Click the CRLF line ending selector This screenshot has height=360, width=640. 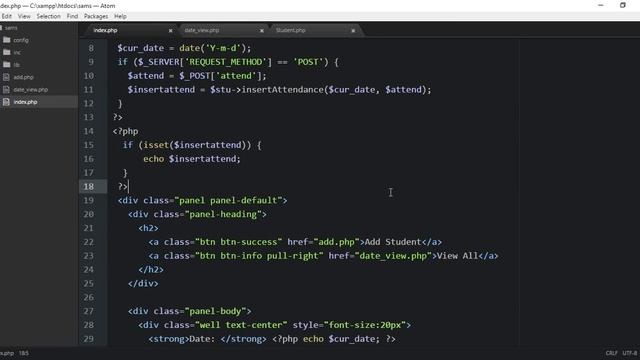(611, 353)
